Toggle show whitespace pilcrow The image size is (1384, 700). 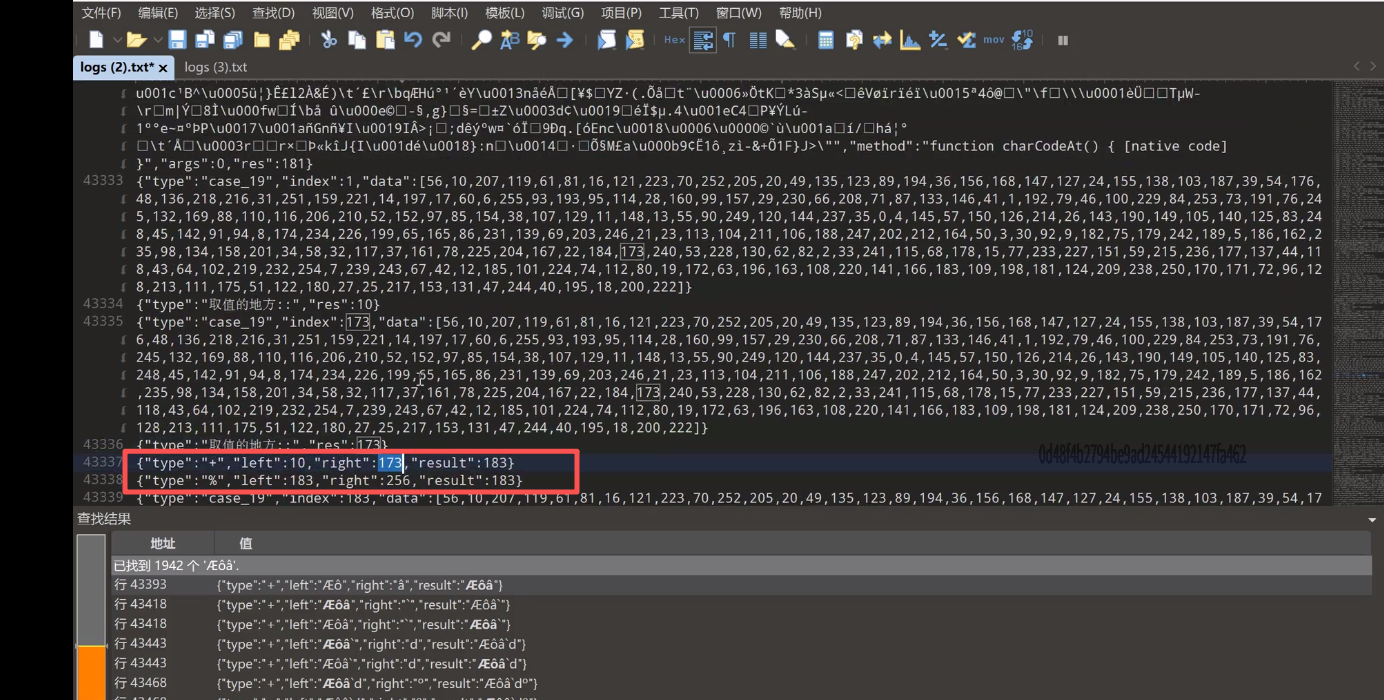pos(730,40)
